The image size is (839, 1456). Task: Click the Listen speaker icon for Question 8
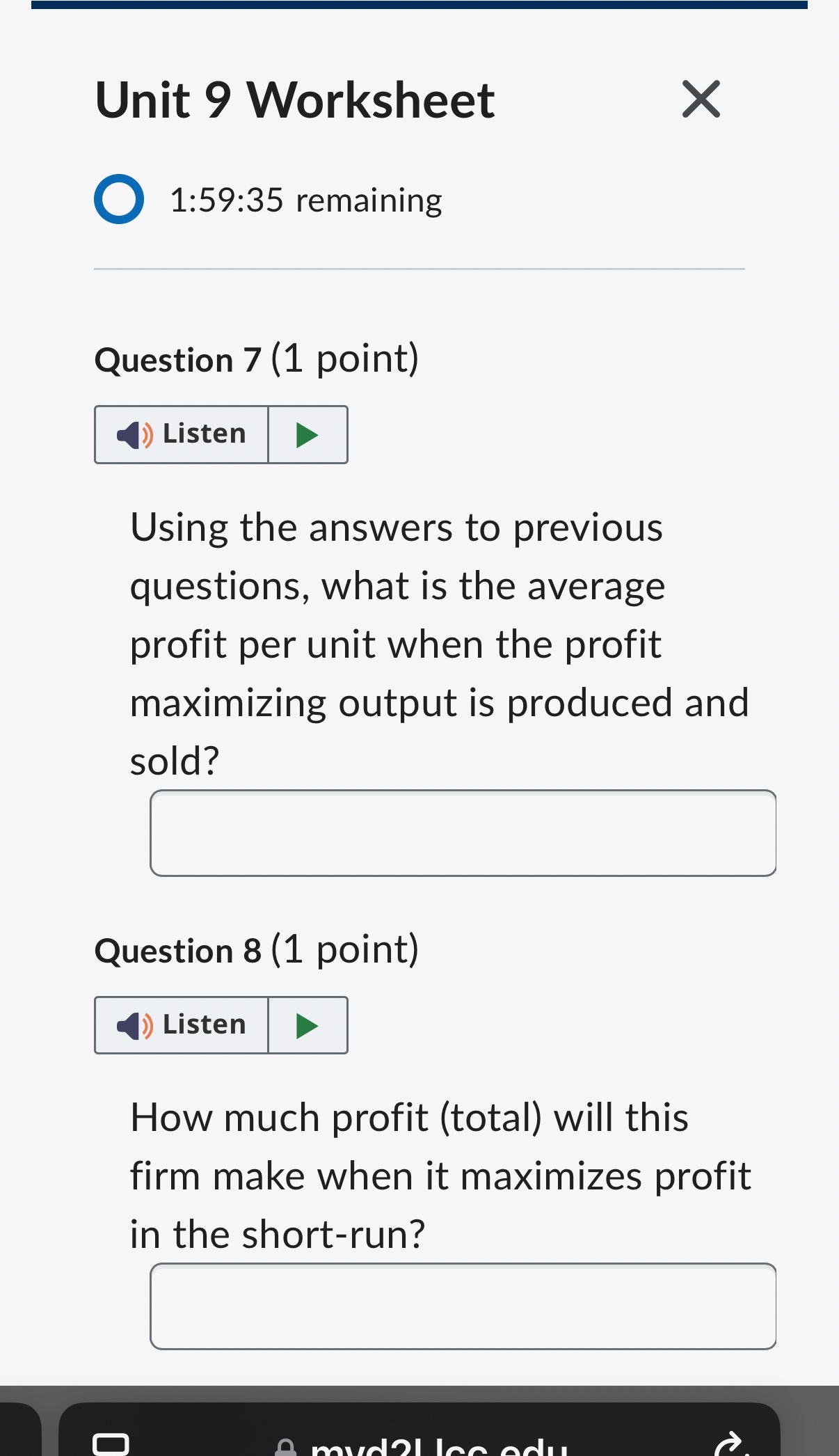[x=134, y=1024]
